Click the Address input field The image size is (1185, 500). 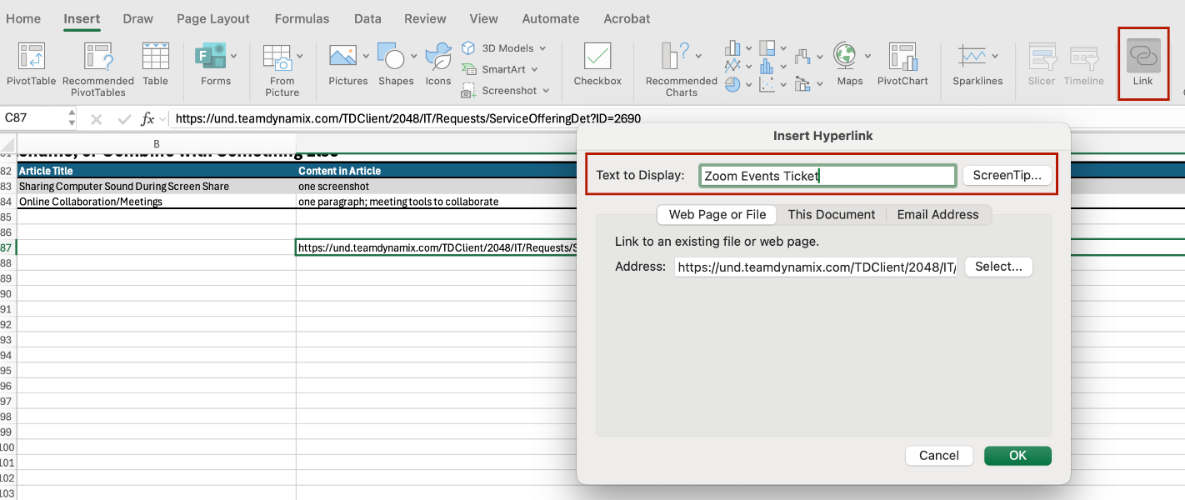coord(816,267)
